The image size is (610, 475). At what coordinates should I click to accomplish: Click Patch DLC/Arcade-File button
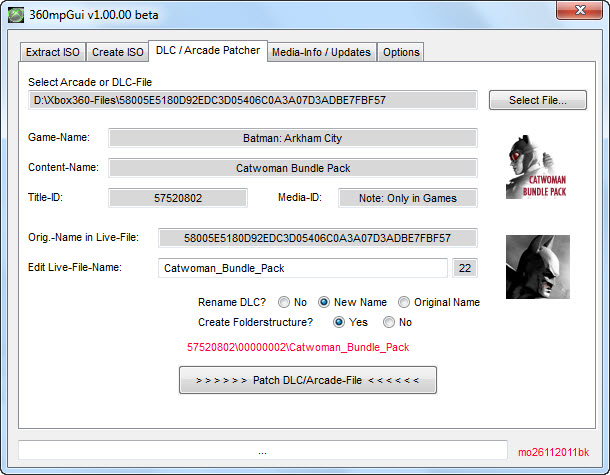click(308, 380)
